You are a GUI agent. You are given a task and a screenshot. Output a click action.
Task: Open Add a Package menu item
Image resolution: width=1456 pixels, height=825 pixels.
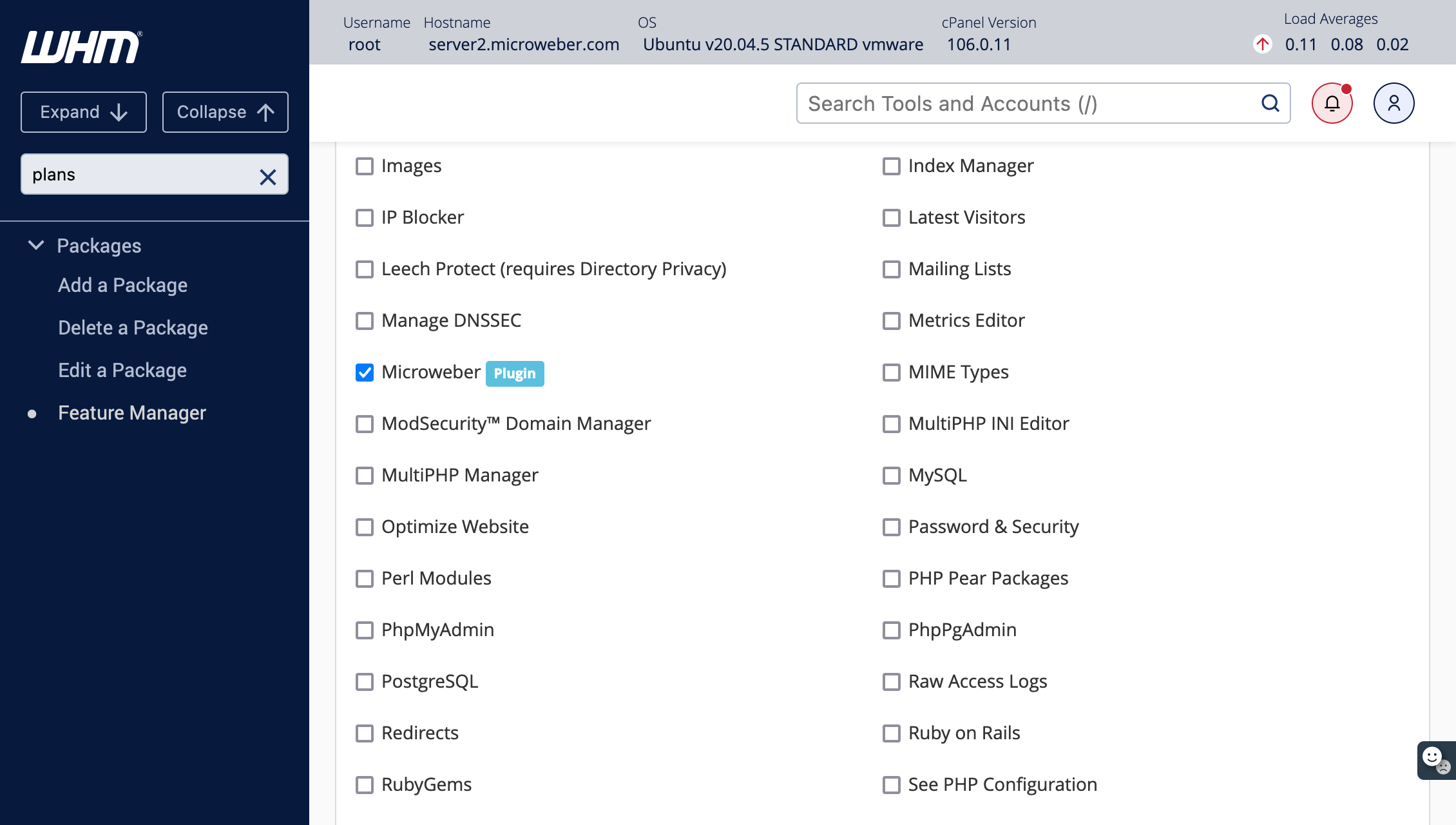[122, 286]
